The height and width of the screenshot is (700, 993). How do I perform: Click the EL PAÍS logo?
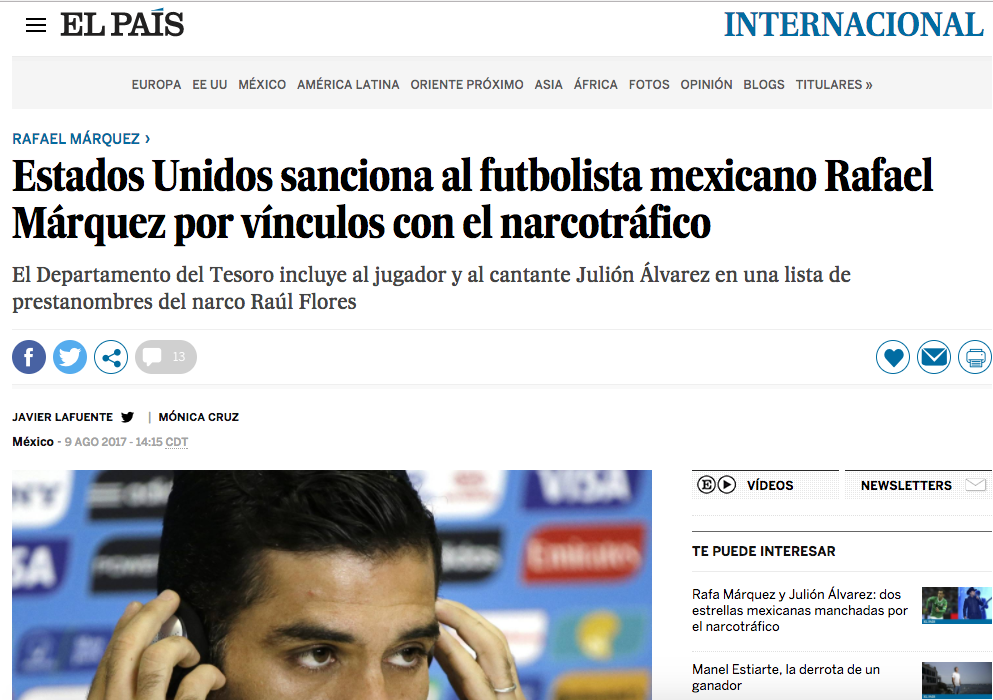[x=122, y=24]
